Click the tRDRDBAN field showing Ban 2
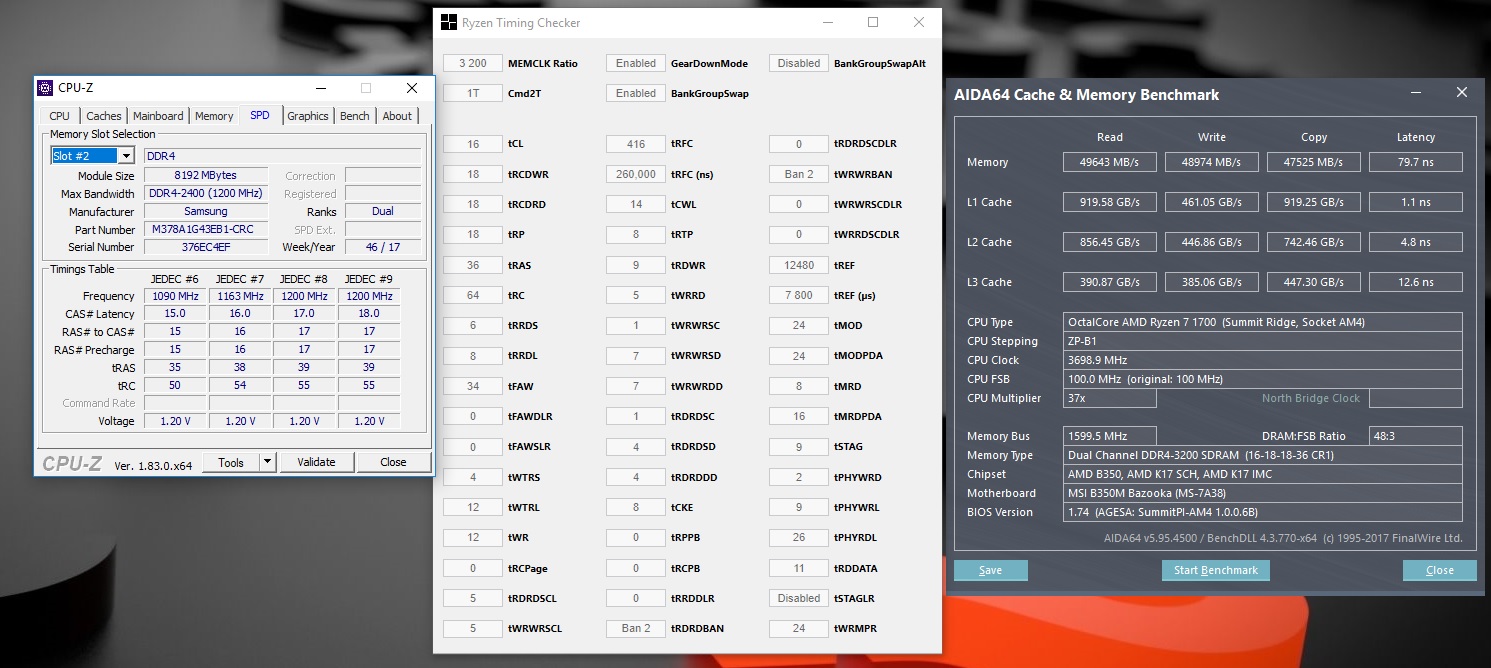The image size is (1491, 668). 636,628
